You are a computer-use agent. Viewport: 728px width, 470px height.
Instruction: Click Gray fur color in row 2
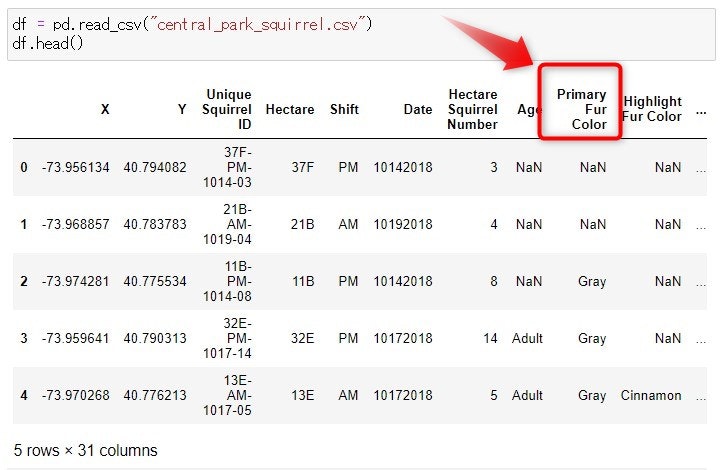(592, 281)
